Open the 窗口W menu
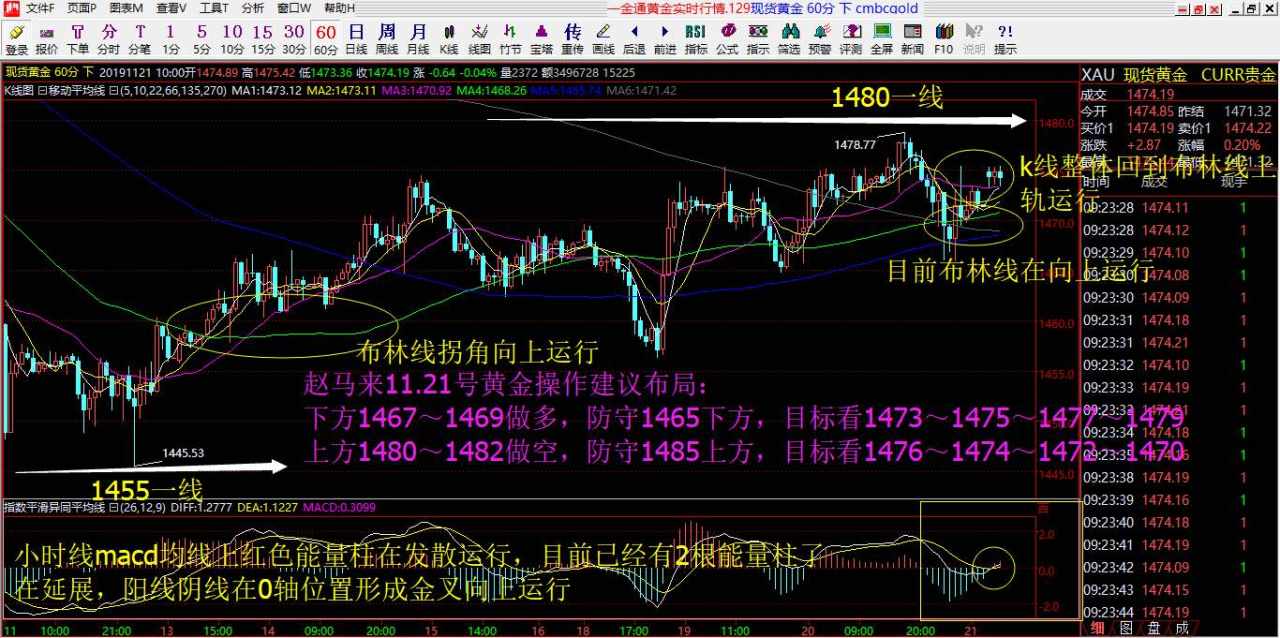Screen dimensions: 1280x638 pyautogui.click(x=293, y=8)
